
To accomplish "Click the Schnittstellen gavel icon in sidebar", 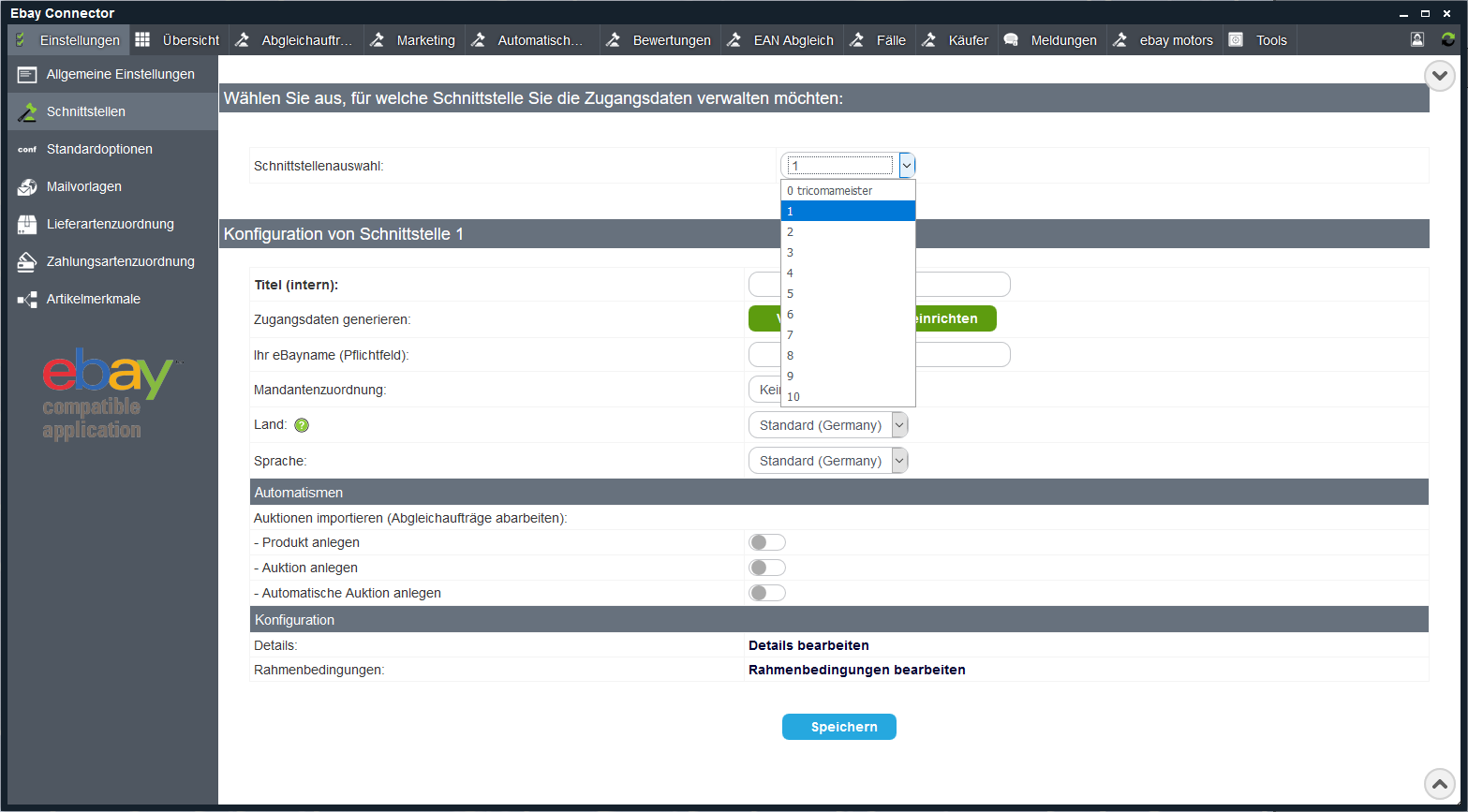I will coord(27,112).
